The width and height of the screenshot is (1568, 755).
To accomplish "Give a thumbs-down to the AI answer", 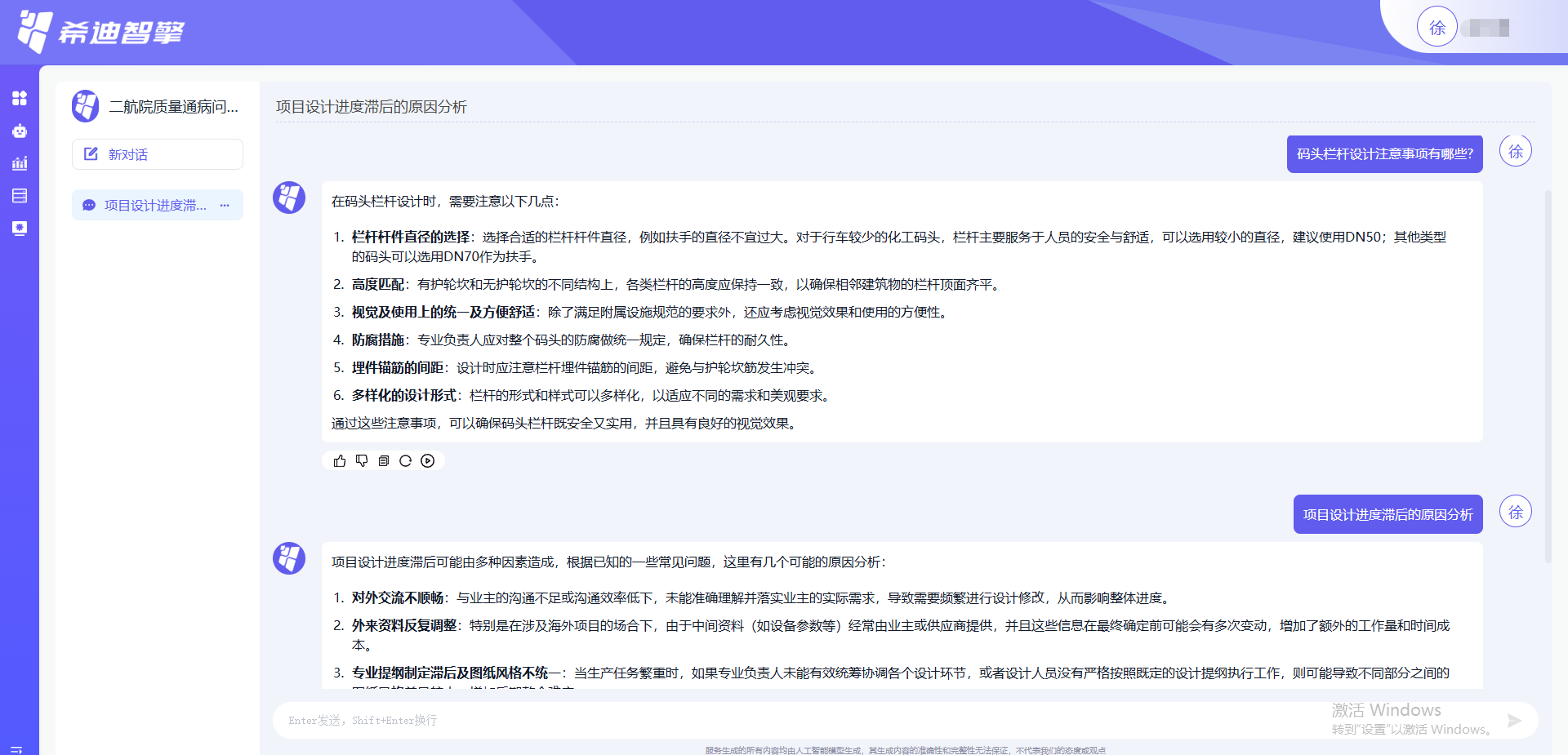I will point(362,460).
